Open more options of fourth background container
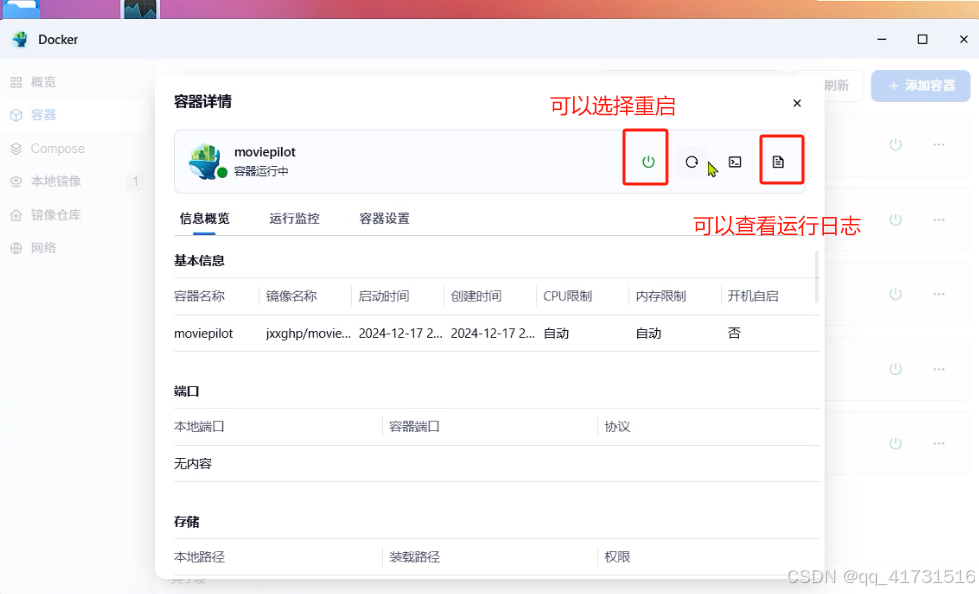This screenshot has height=594, width=979. point(938,369)
